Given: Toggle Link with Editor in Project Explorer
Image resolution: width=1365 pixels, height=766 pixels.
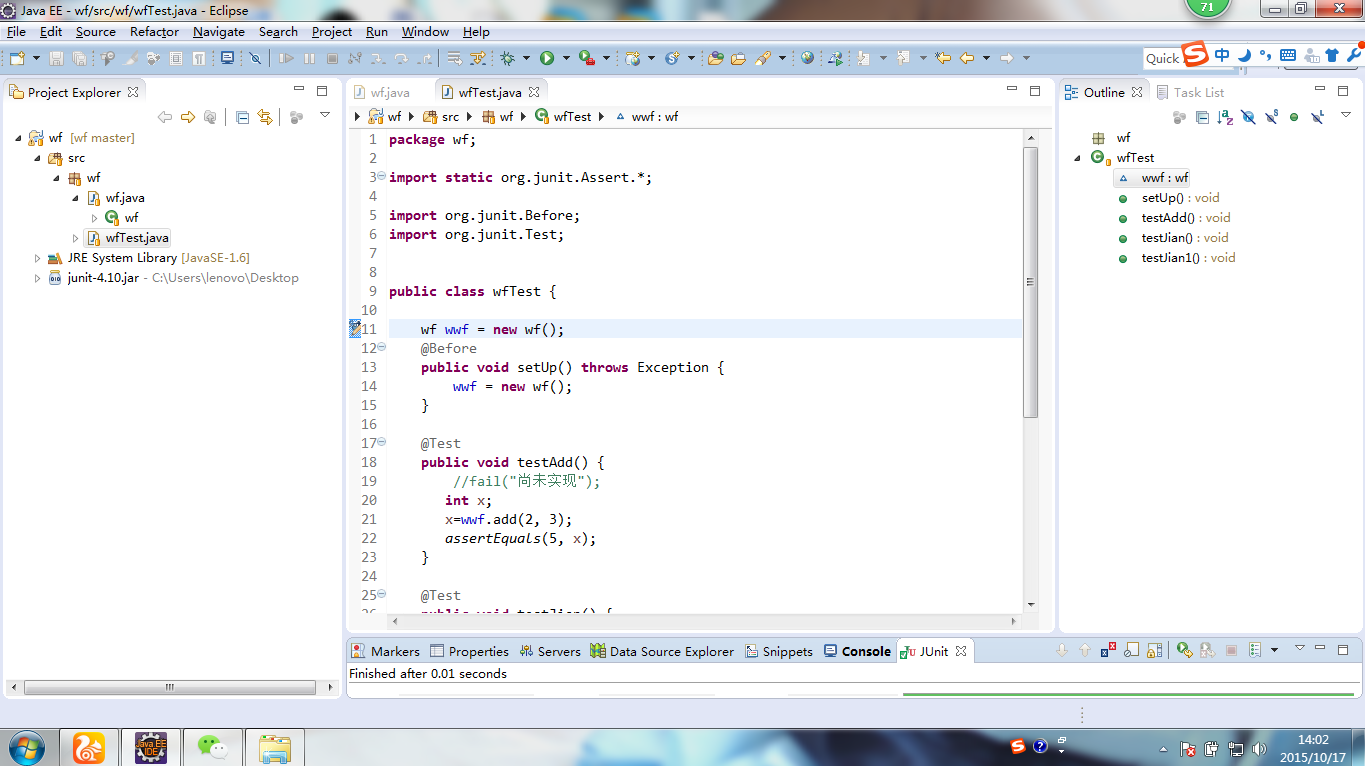Looking at the screenshot, I should point(265,117).
